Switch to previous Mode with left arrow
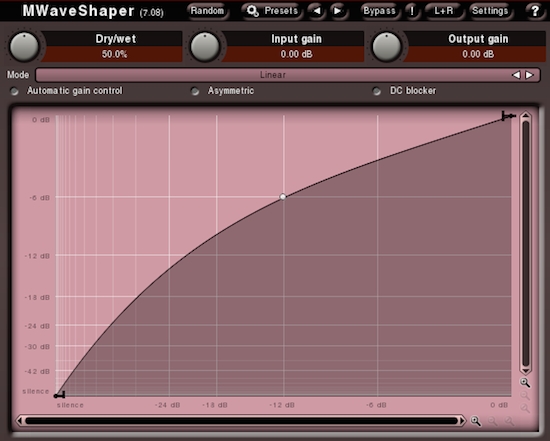The width and height of the screenshot is (550, 441). [516, 75]
